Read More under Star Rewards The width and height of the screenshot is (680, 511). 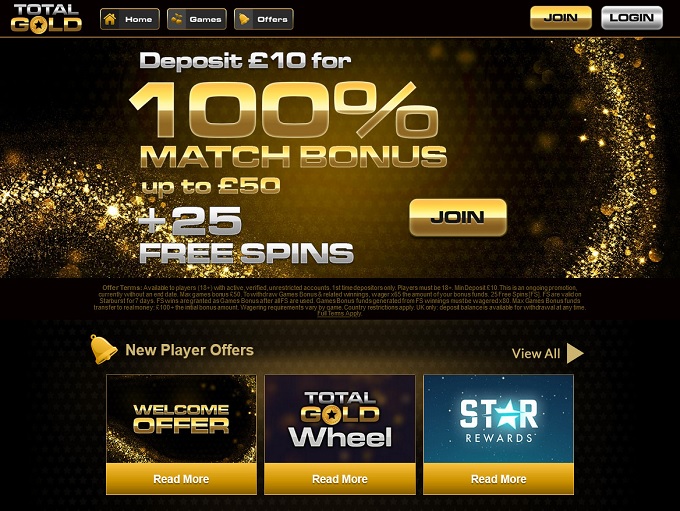(x=499, y=479)
